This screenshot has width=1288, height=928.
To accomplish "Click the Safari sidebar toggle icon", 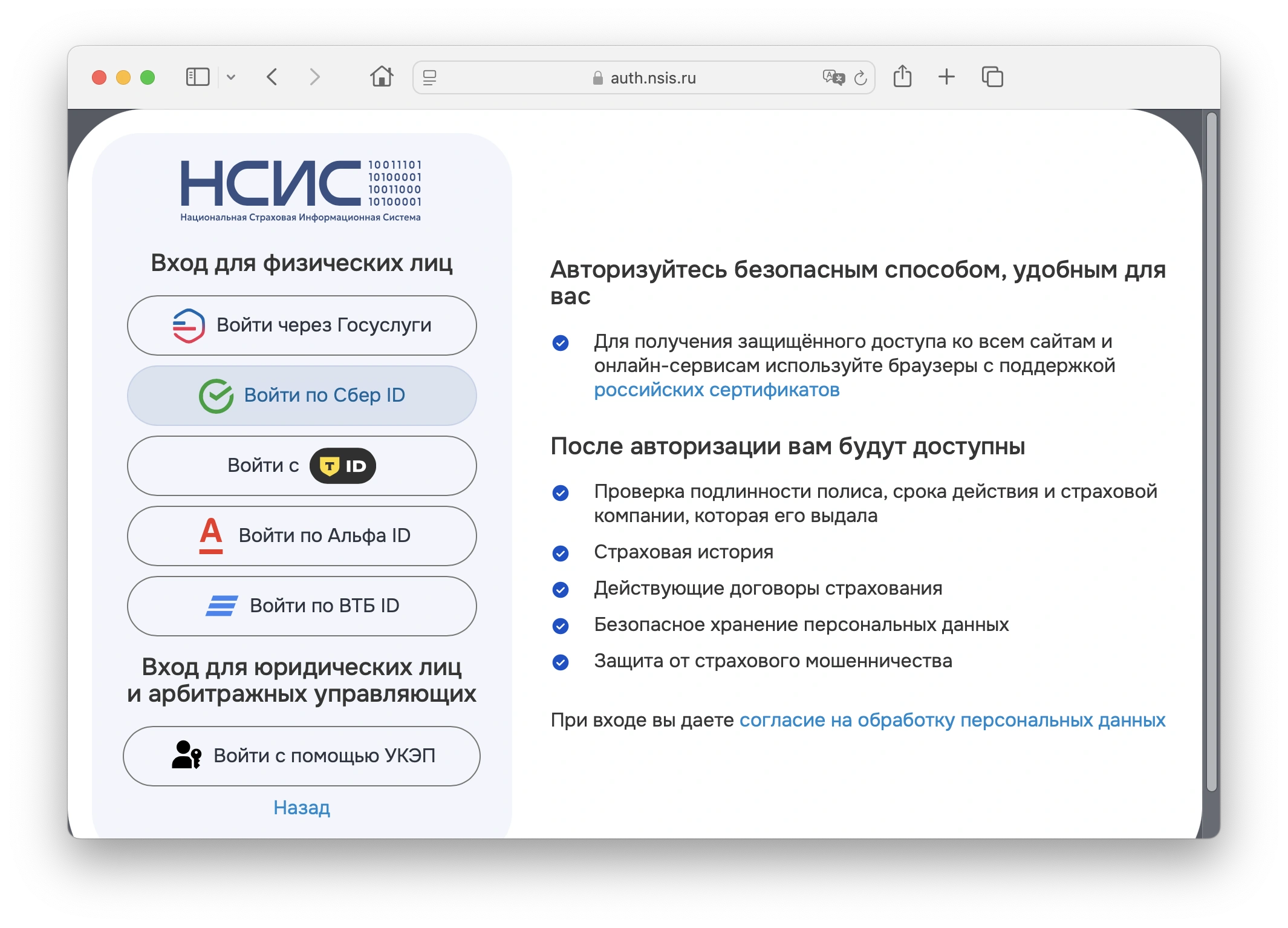I will pyautogui.click(x=197, y=77).
